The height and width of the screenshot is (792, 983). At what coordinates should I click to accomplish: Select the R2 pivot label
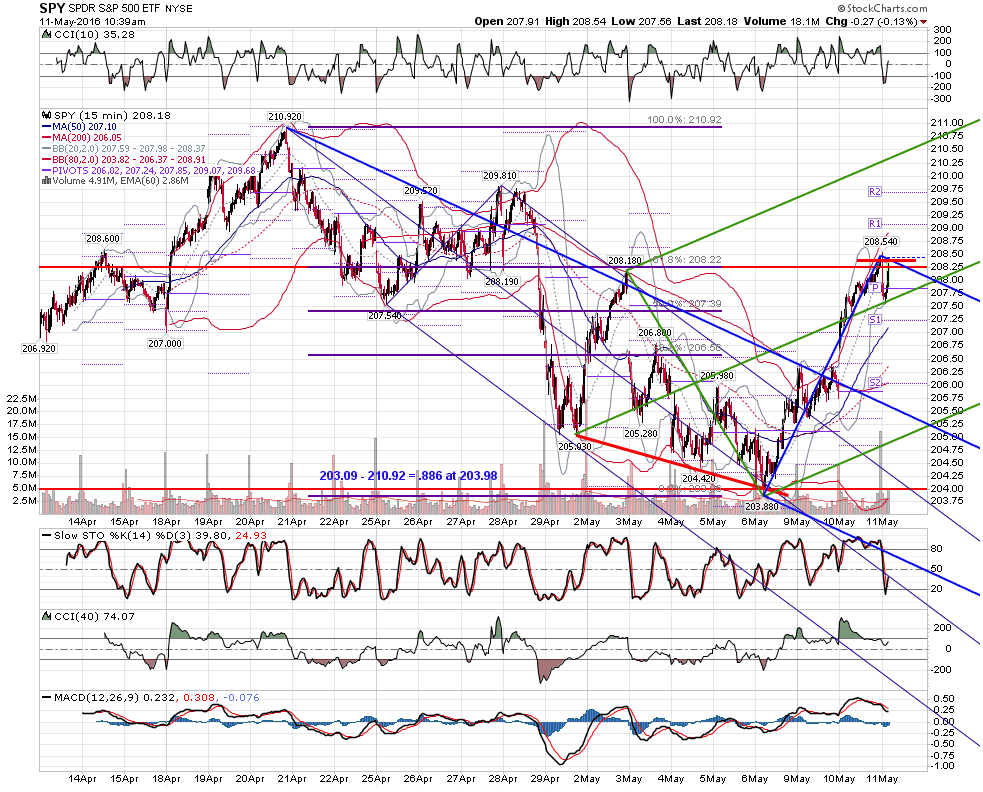point(875,191)
